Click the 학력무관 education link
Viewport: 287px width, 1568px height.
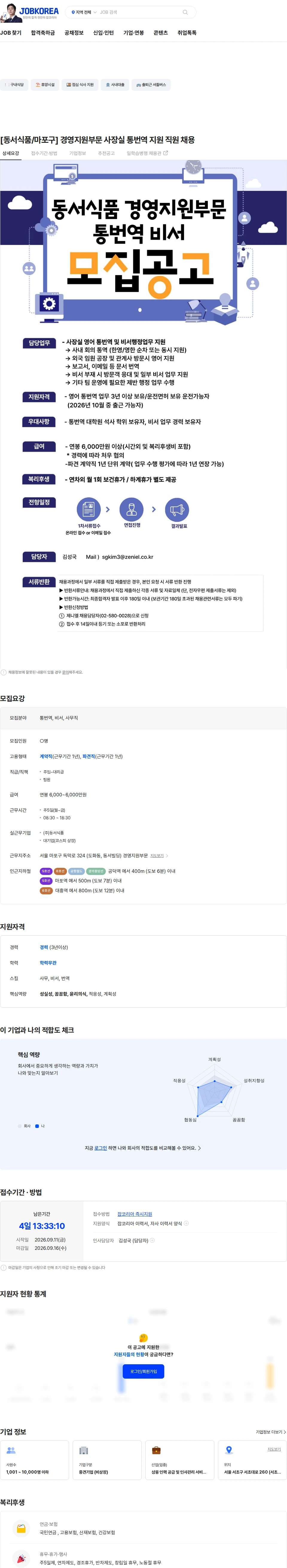pos(48,962)
